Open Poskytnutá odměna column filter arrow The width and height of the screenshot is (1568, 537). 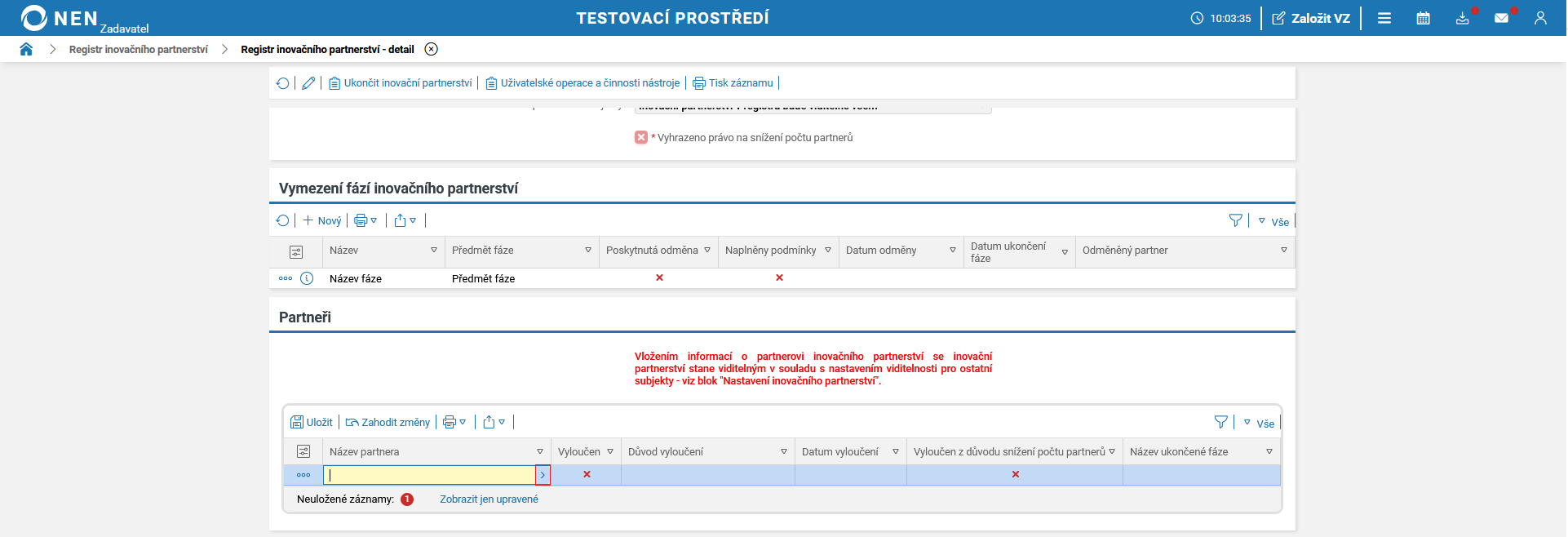click(x=707, y=251)
